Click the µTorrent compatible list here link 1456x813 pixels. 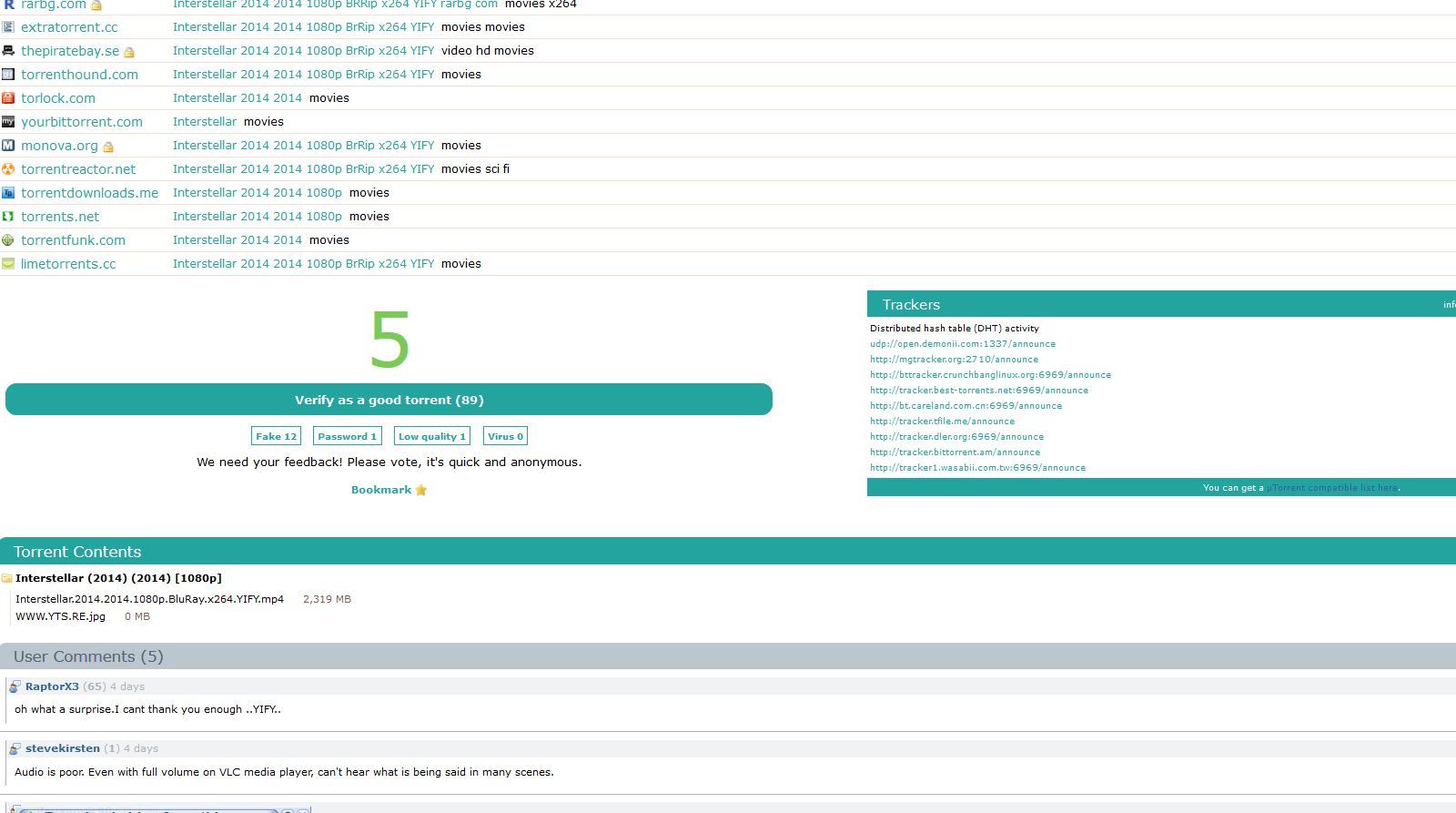coord(1333,488)
